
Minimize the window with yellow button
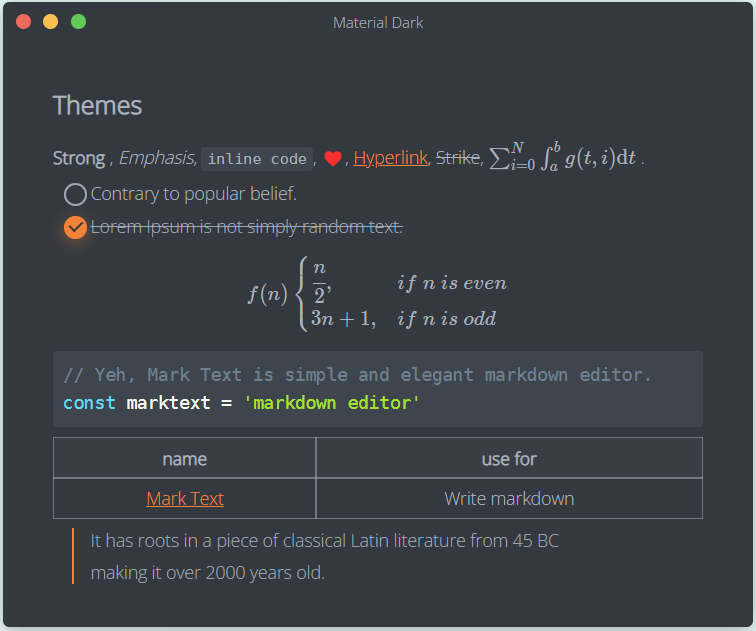(51, 22)
